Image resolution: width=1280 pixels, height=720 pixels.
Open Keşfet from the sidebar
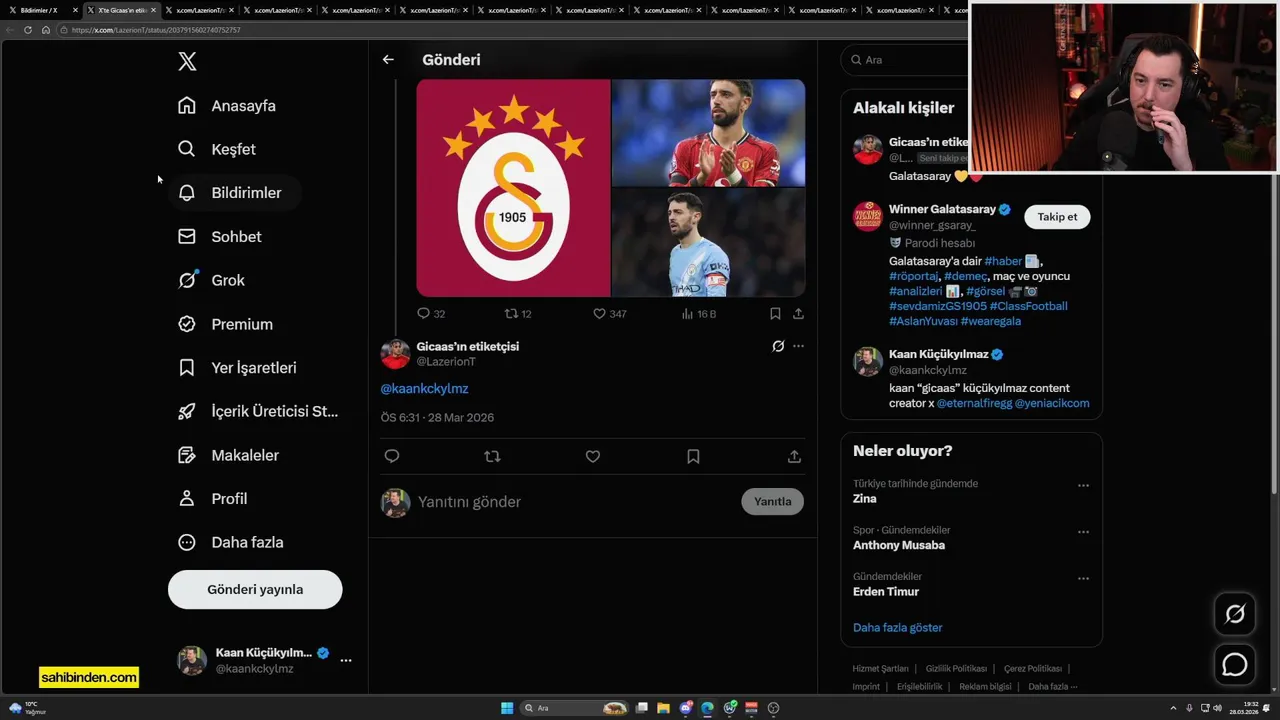(x=217, y=149)
